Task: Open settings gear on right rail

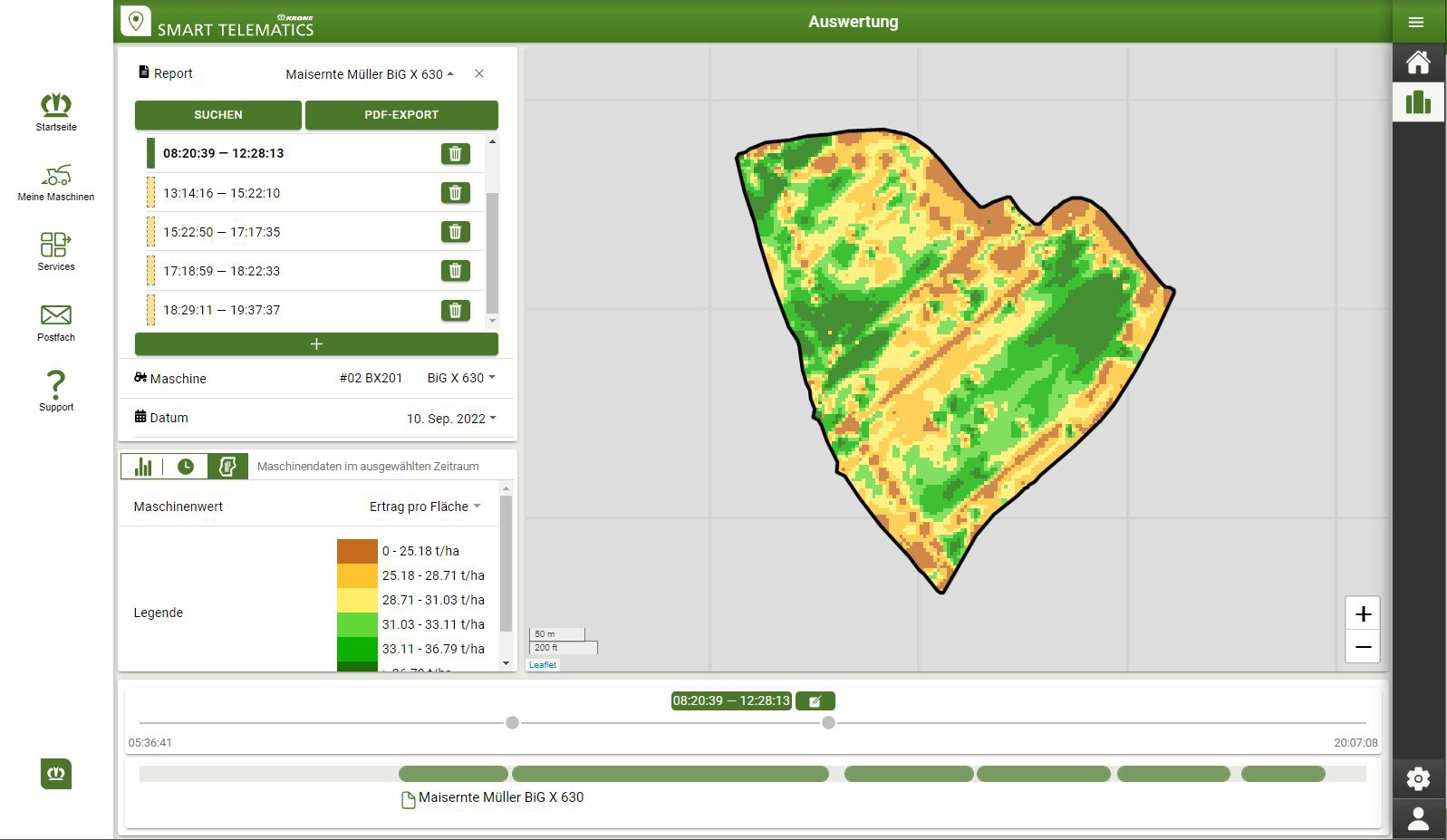Action: coord(1418,778)
